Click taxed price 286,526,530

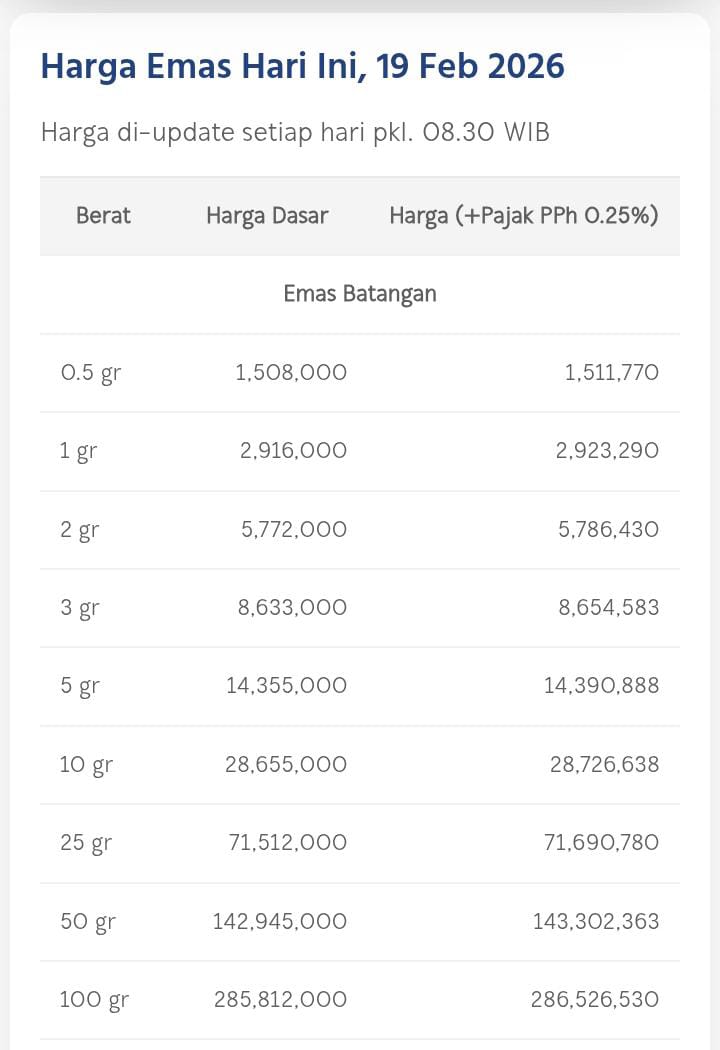[596, 999]
